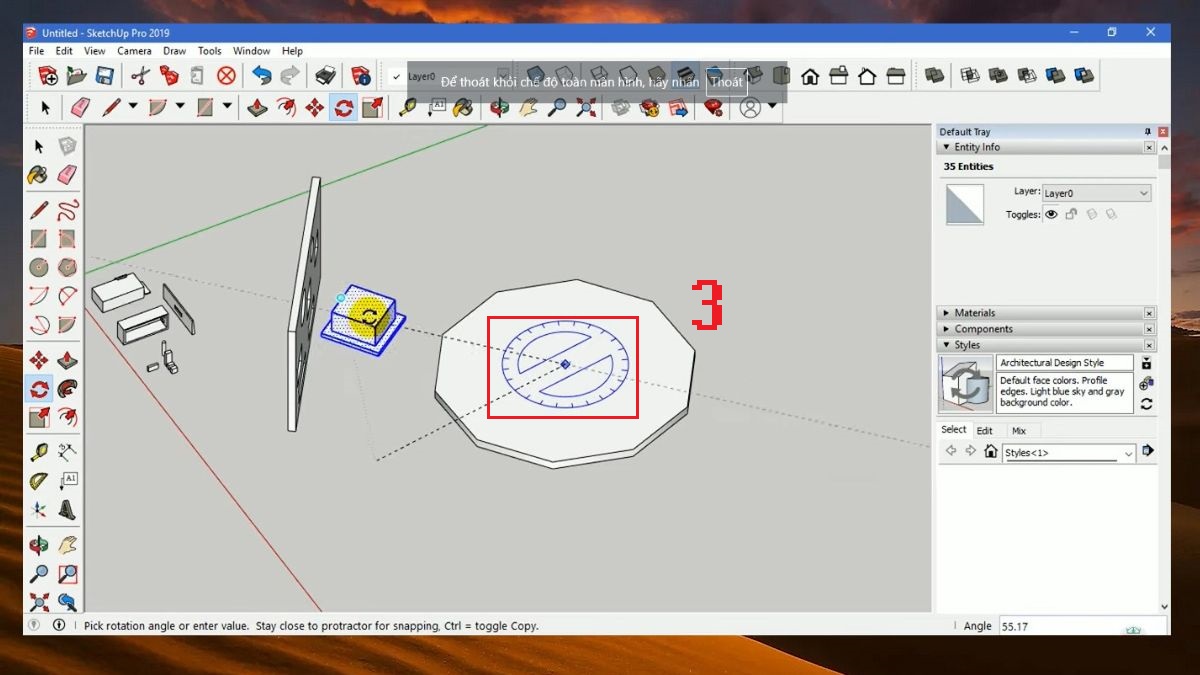Click the Thoát exit fullscreen button
Viewport: 1200px width, 675px height.
(726, 82)
